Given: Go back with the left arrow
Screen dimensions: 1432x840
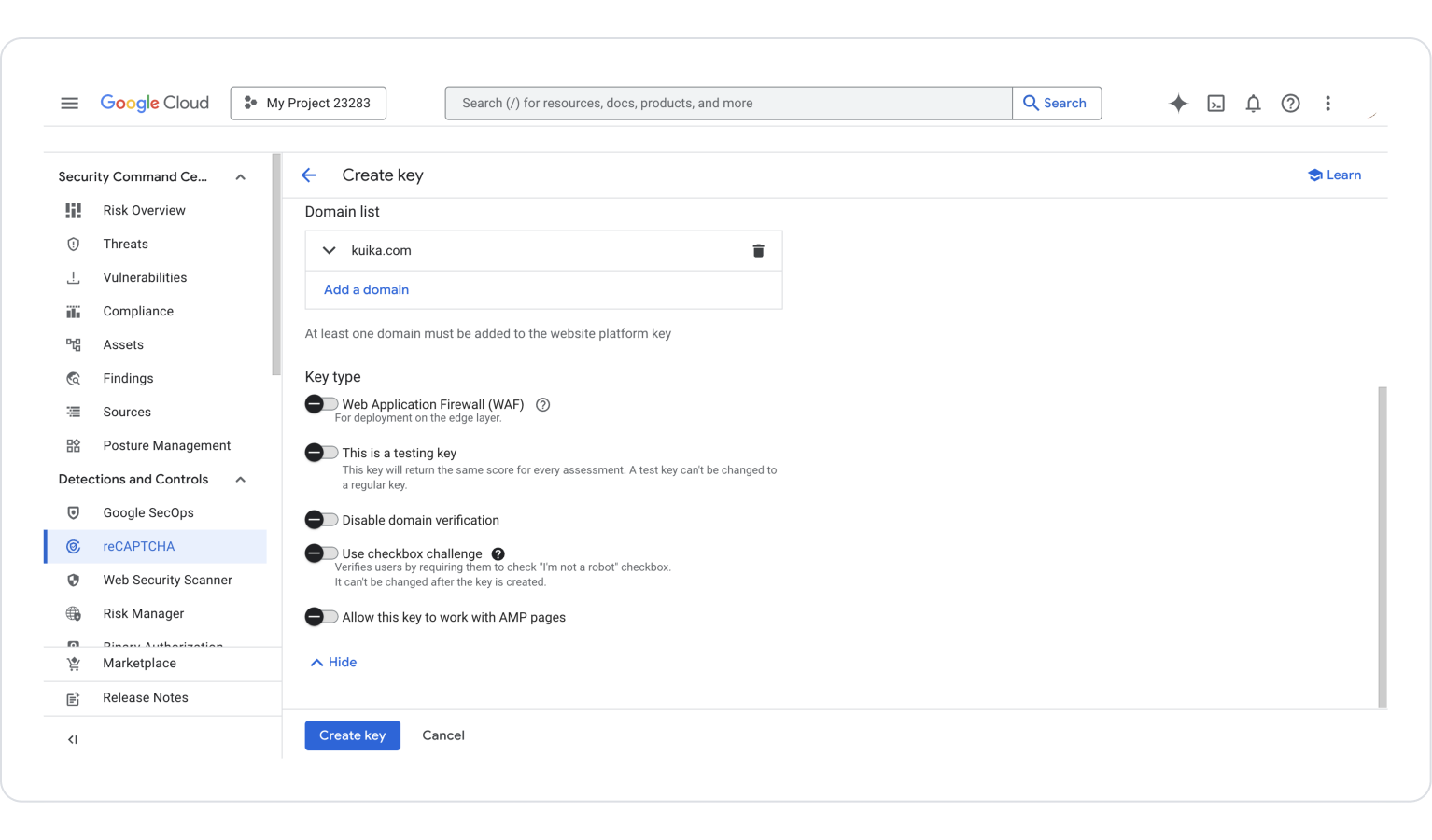Looking at the screenshot, I should click(x=309, y=175).
